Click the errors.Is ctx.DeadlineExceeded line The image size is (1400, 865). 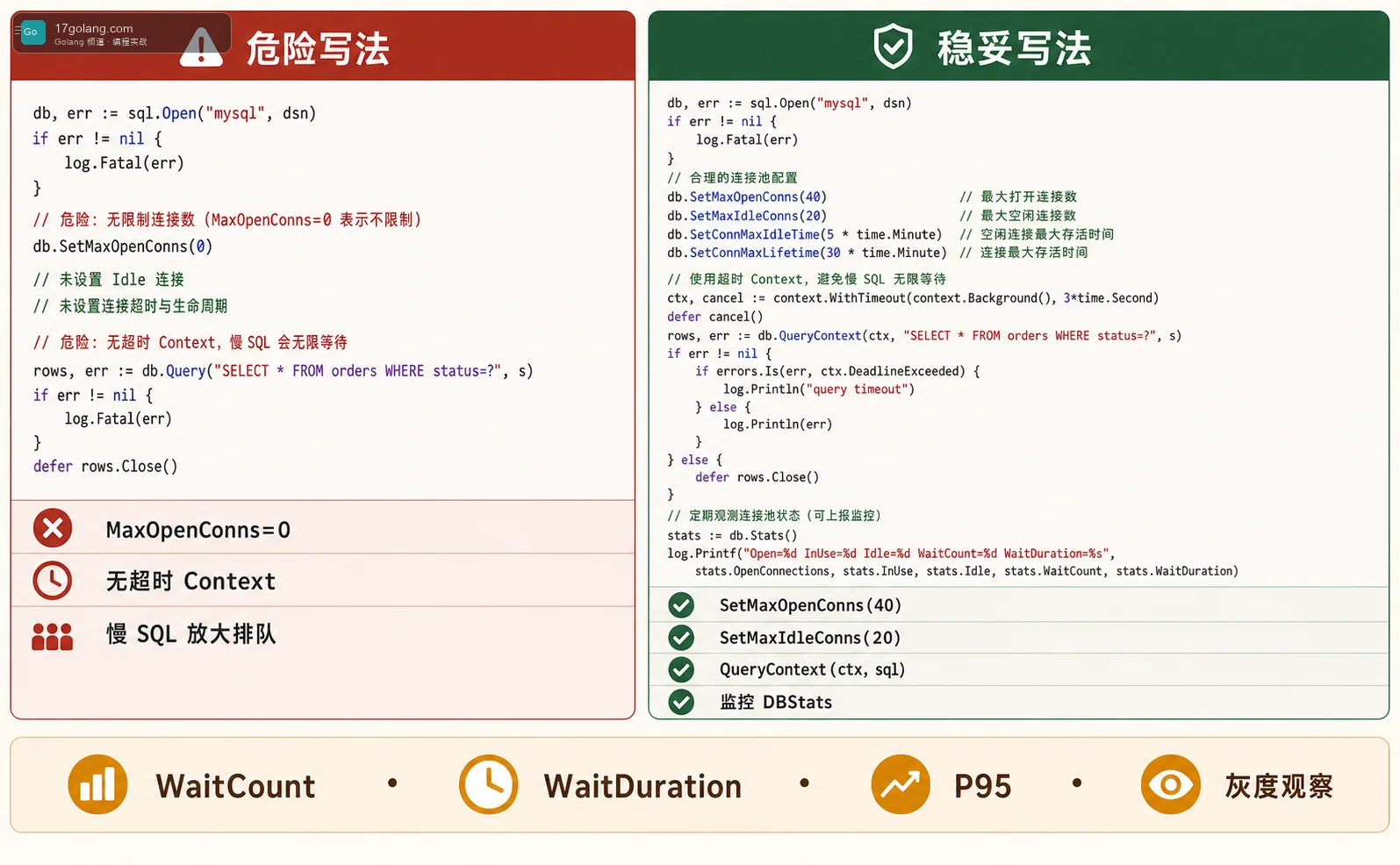[837, 371]
